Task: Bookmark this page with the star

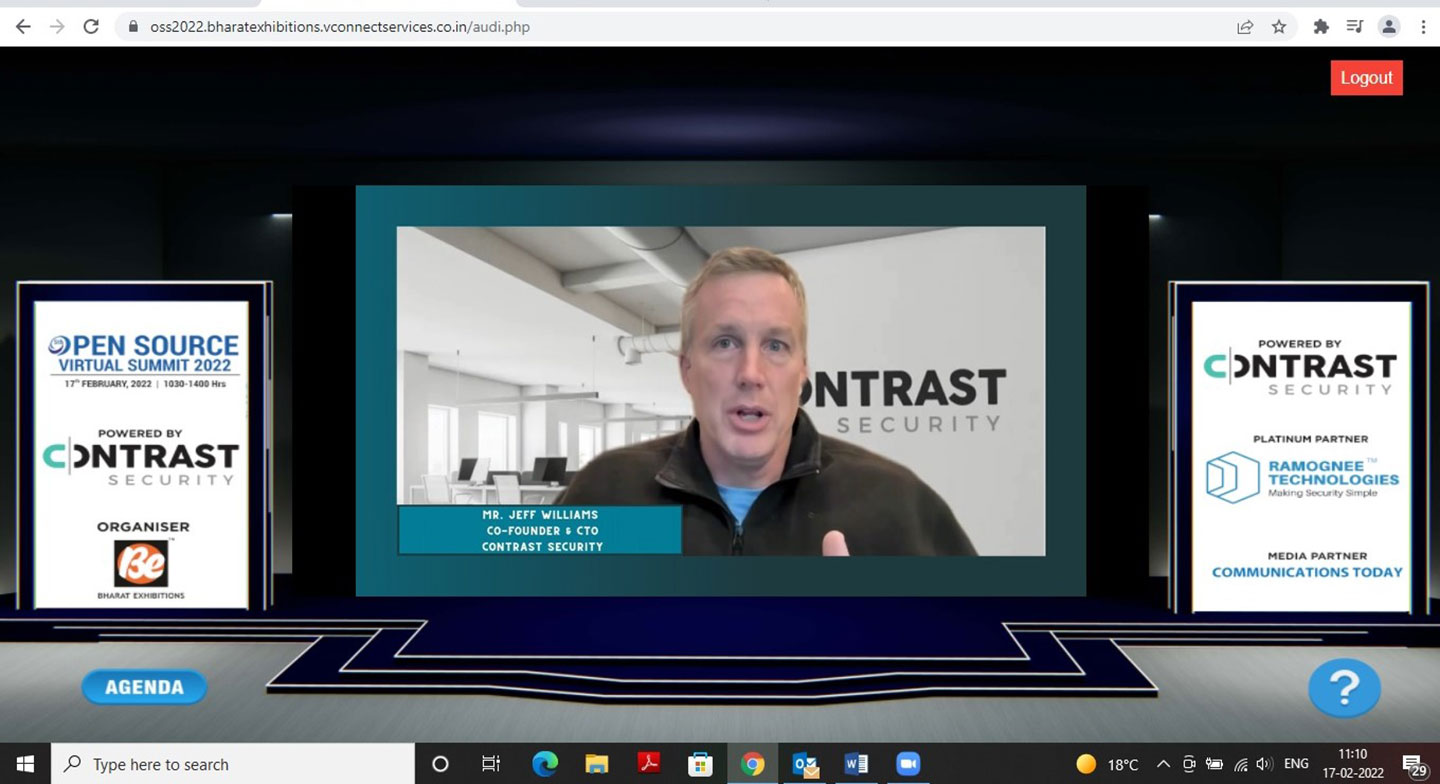Action: (x=1279, y=27)
